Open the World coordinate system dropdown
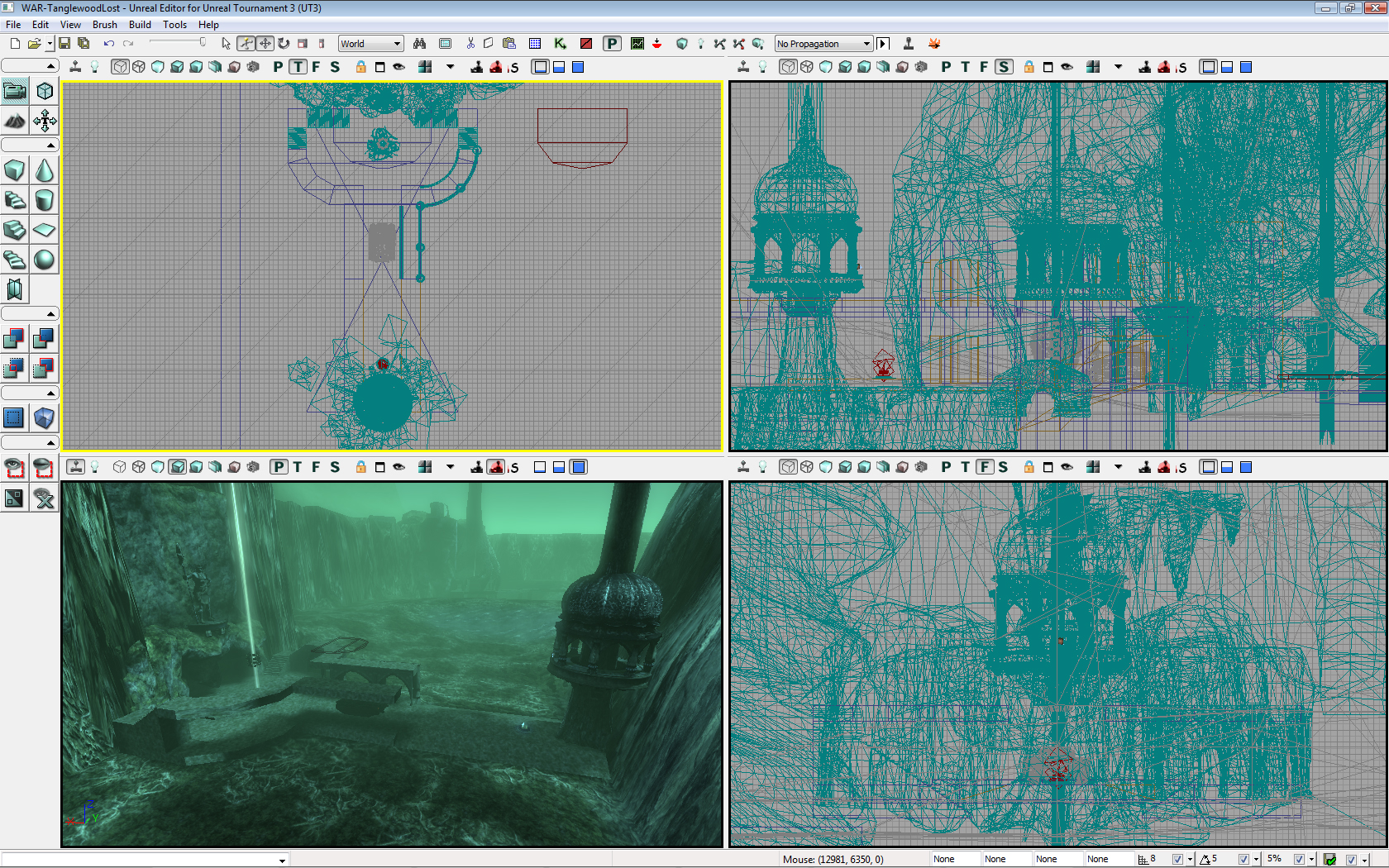 point(371,44)
